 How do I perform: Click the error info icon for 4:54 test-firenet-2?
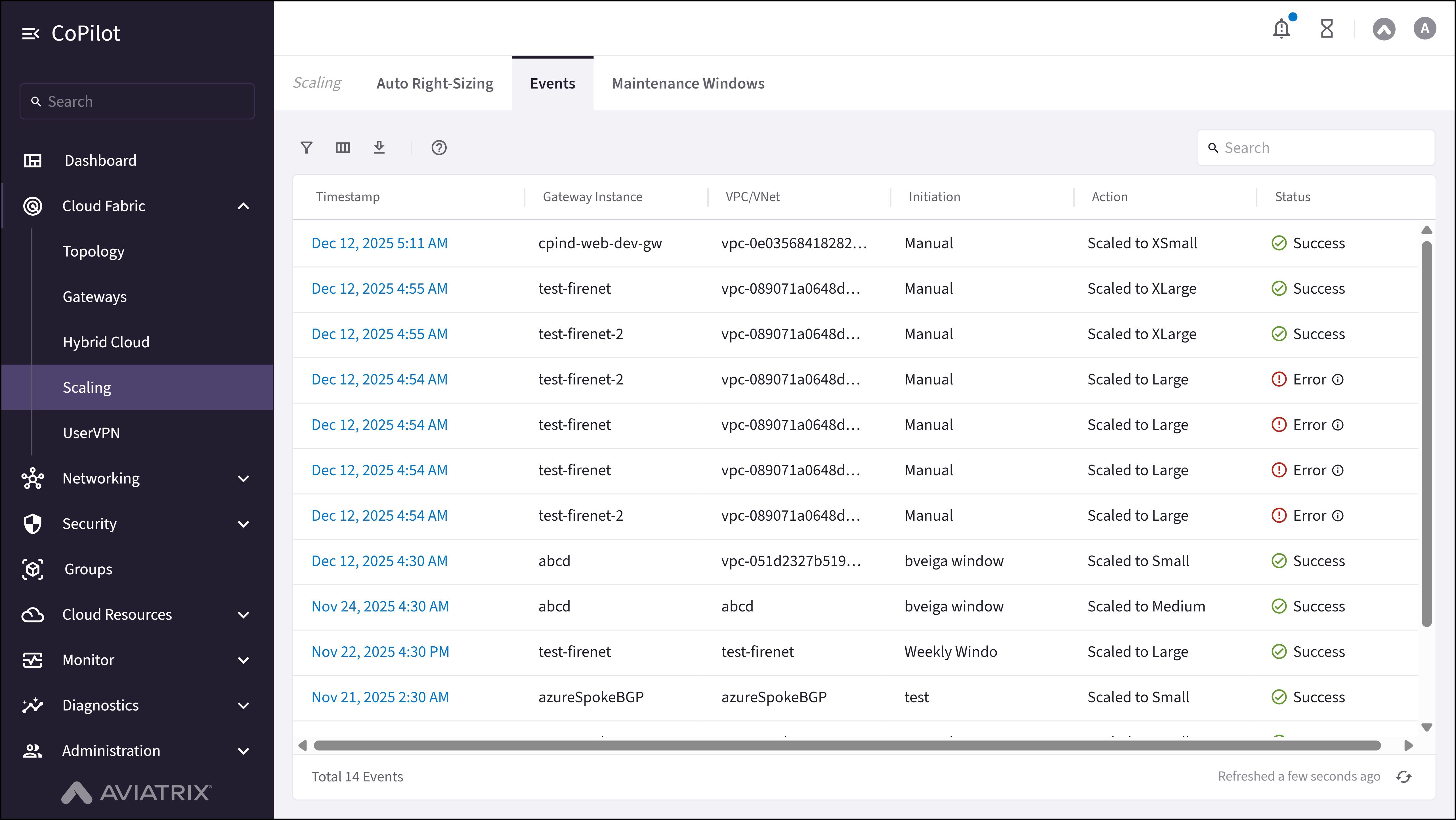[x=1338, y=379]
